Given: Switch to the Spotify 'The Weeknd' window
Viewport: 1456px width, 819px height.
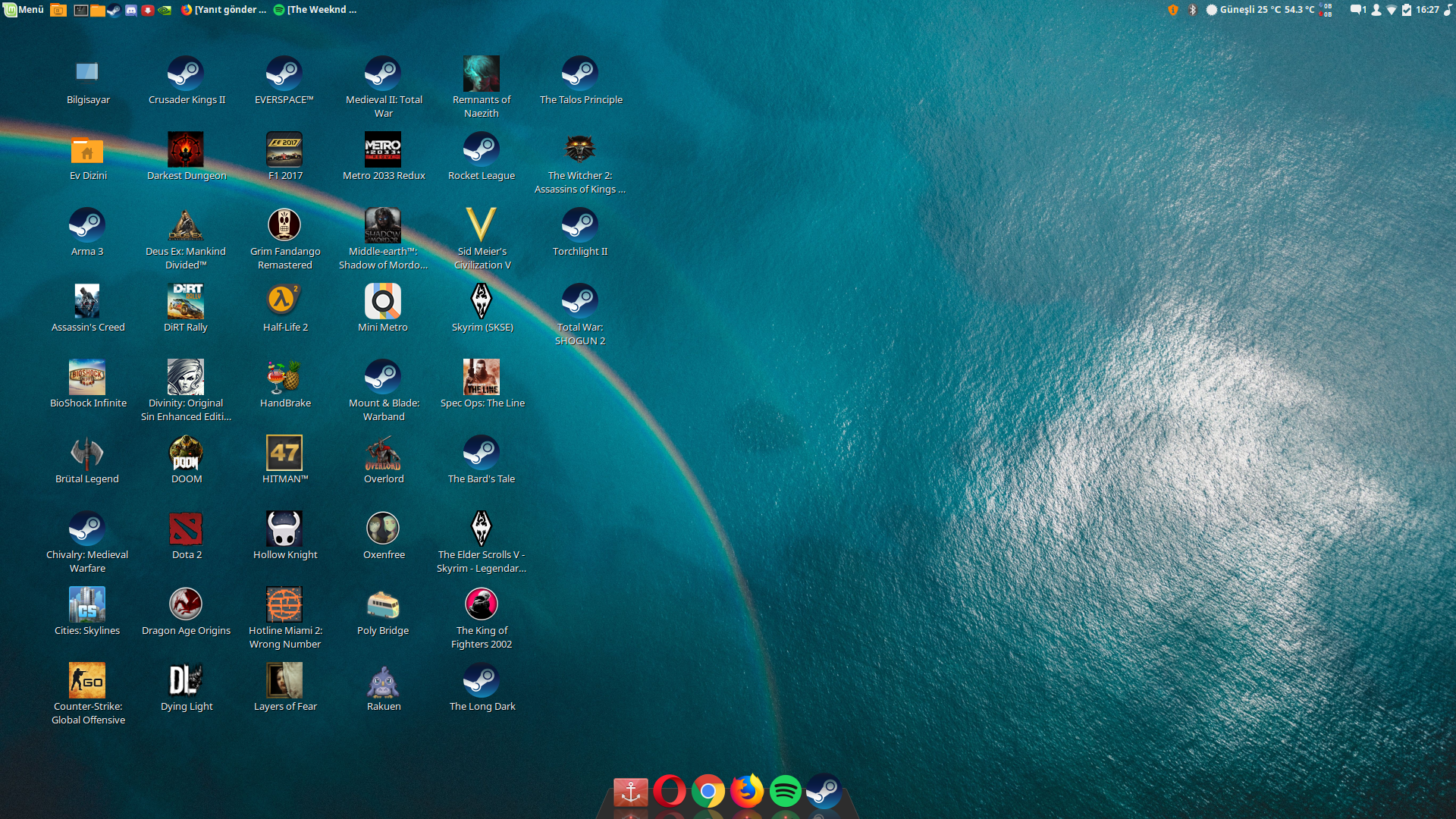Looking at the screenshot, I should 315,10.
